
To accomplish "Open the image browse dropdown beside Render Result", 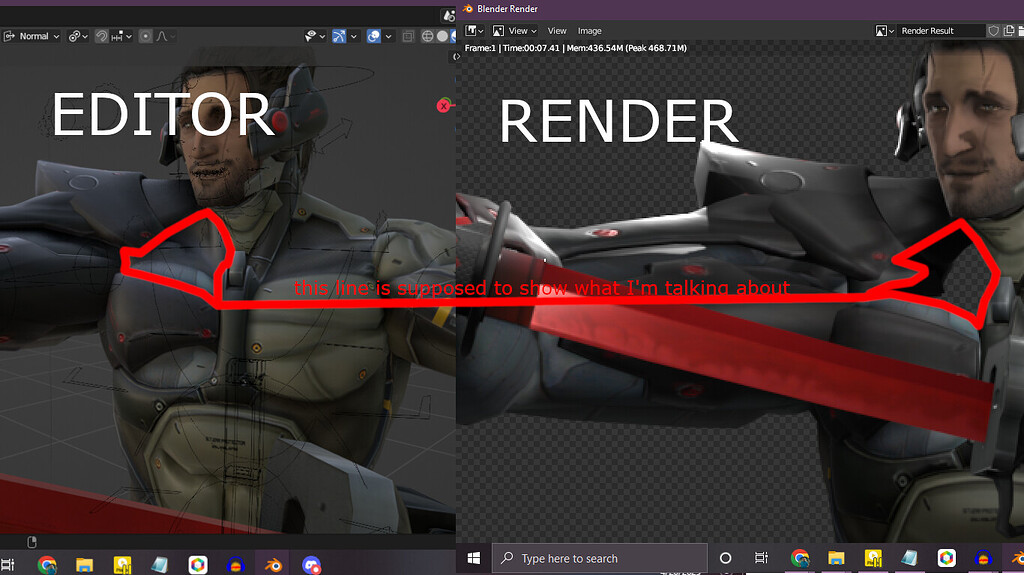I will pos(885,31).
